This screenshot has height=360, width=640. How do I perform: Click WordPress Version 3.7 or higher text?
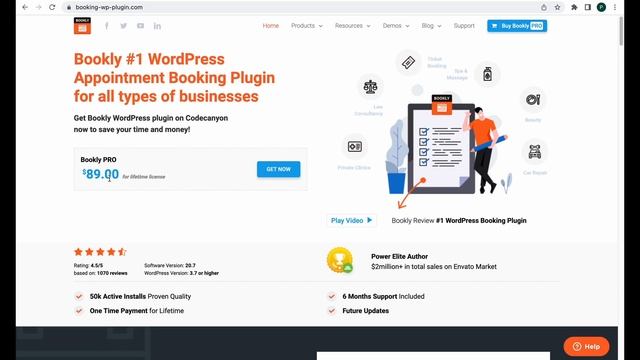click(x=181, y=273)
